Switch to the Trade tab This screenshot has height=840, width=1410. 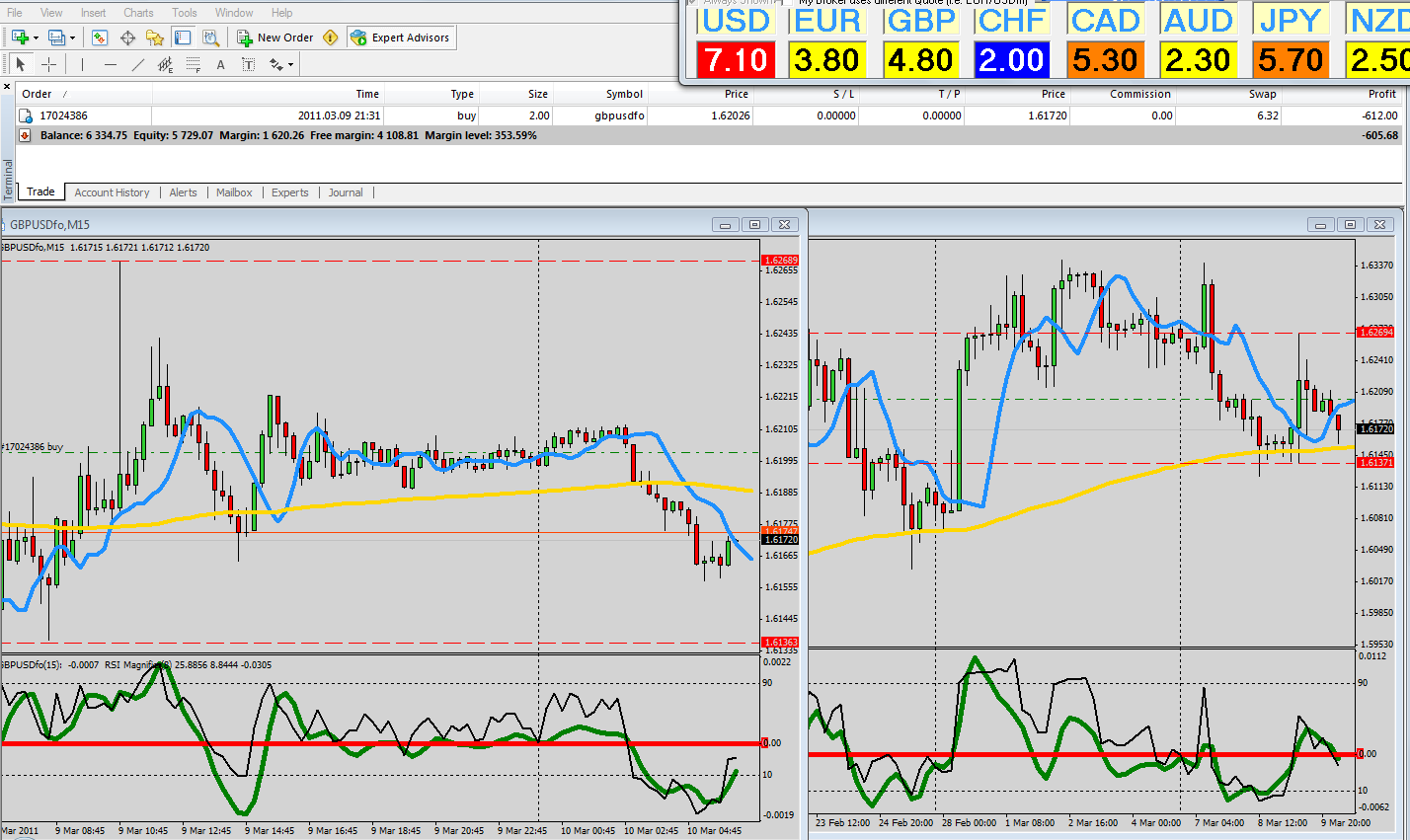(x=40, y=192)
